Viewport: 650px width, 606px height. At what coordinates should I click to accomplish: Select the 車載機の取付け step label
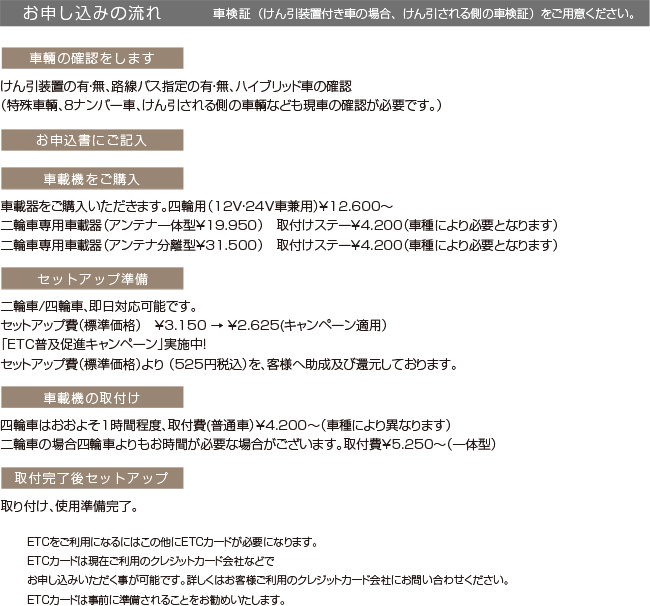coord(92,398)
